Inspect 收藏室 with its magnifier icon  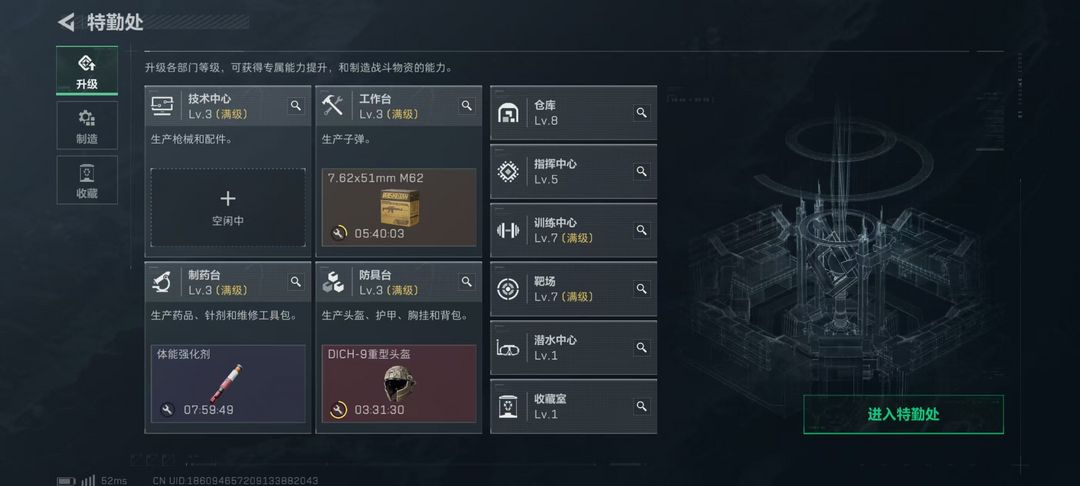[x=642, y=406]
